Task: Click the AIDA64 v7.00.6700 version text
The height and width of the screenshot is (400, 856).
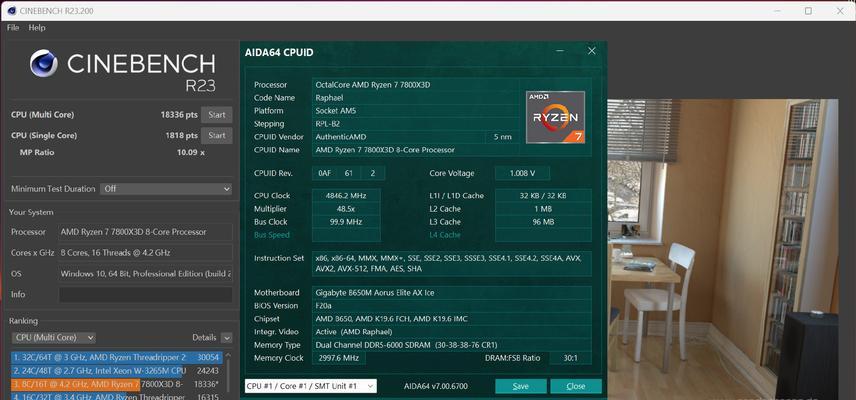Action: click(x=436, y=386)
